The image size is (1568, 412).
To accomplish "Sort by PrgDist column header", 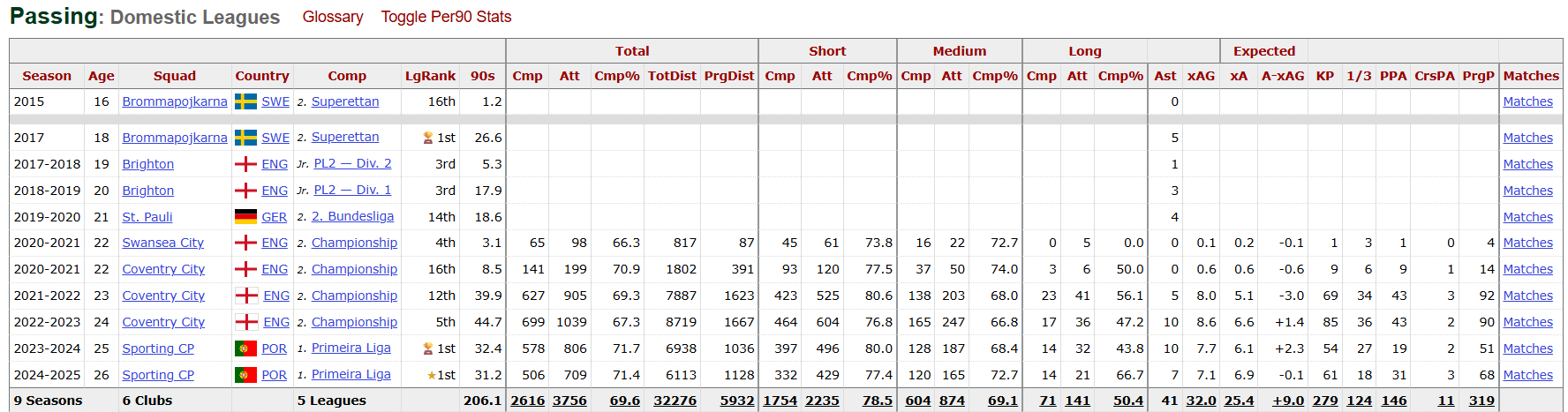I will tap(729, 76).
